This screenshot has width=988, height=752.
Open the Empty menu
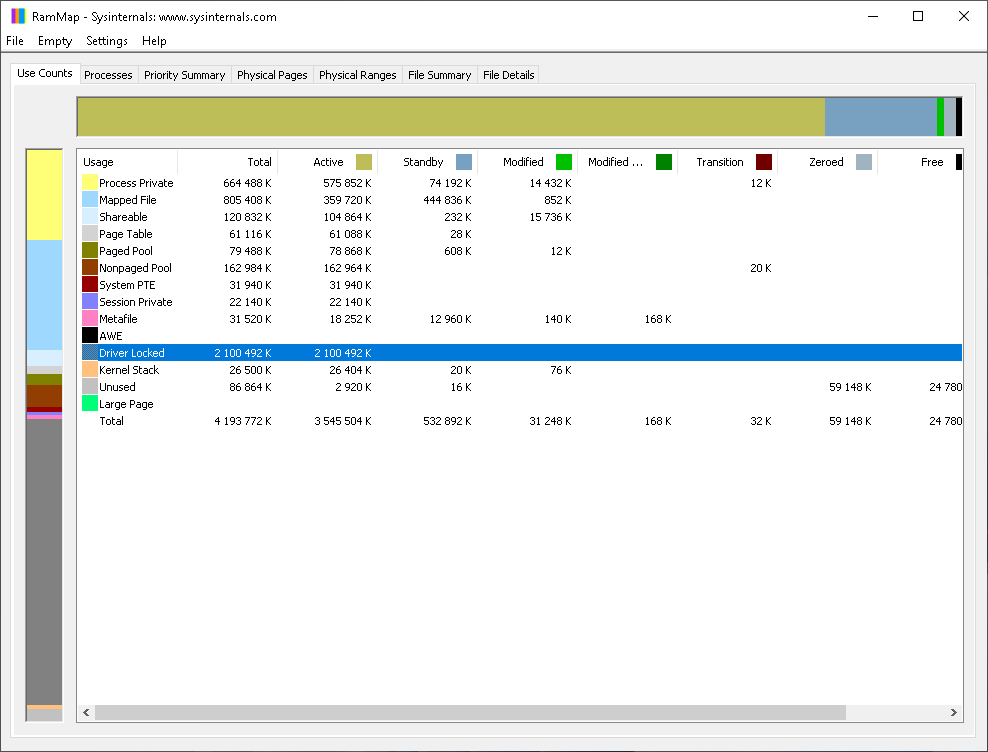55,41
